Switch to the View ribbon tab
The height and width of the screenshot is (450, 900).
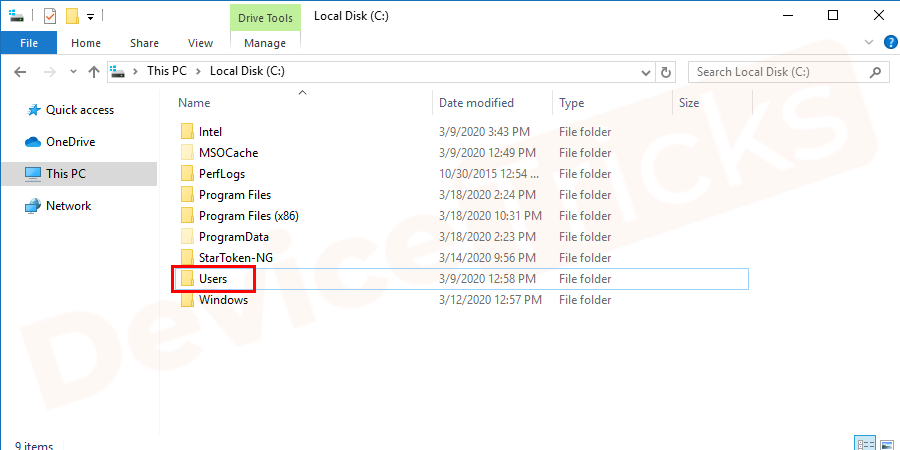click(x=200, y=43)
